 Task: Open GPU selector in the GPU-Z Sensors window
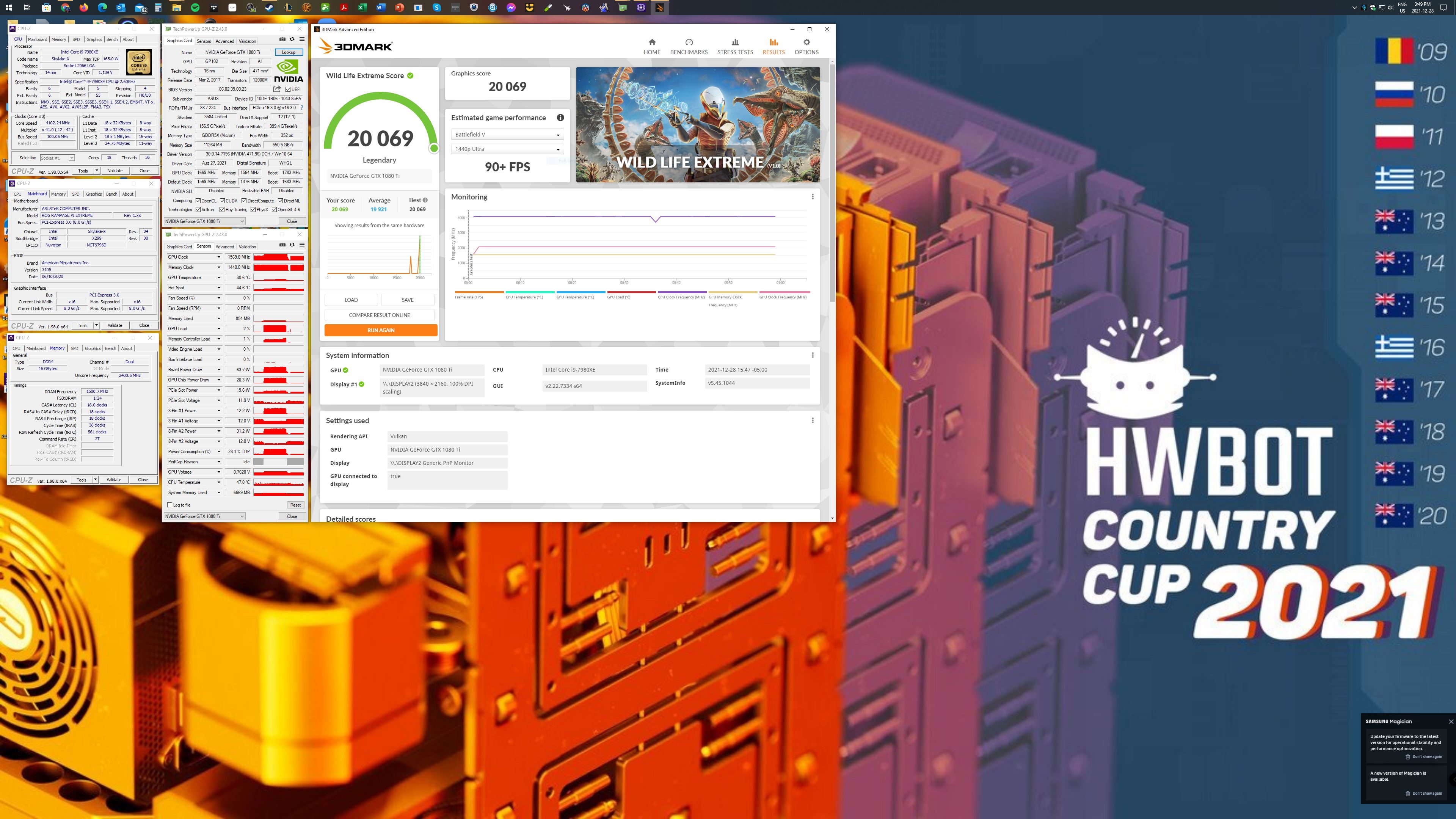pyautogui.click(x=205, y=516)
